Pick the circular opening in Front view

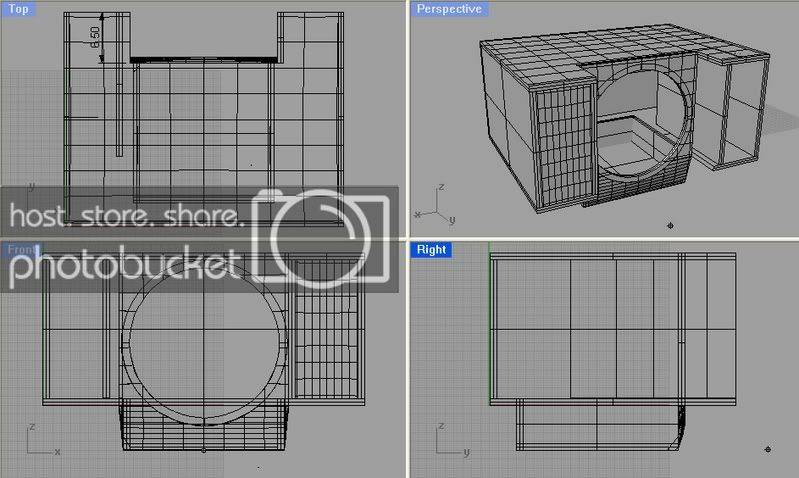(204, 342)
